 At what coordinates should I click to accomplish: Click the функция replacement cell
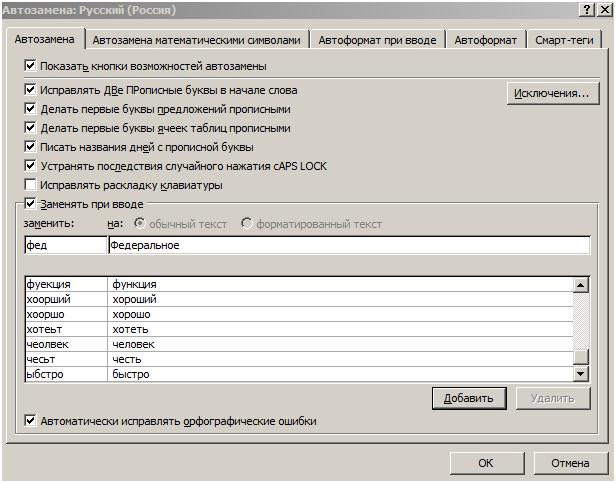point(340,284)
